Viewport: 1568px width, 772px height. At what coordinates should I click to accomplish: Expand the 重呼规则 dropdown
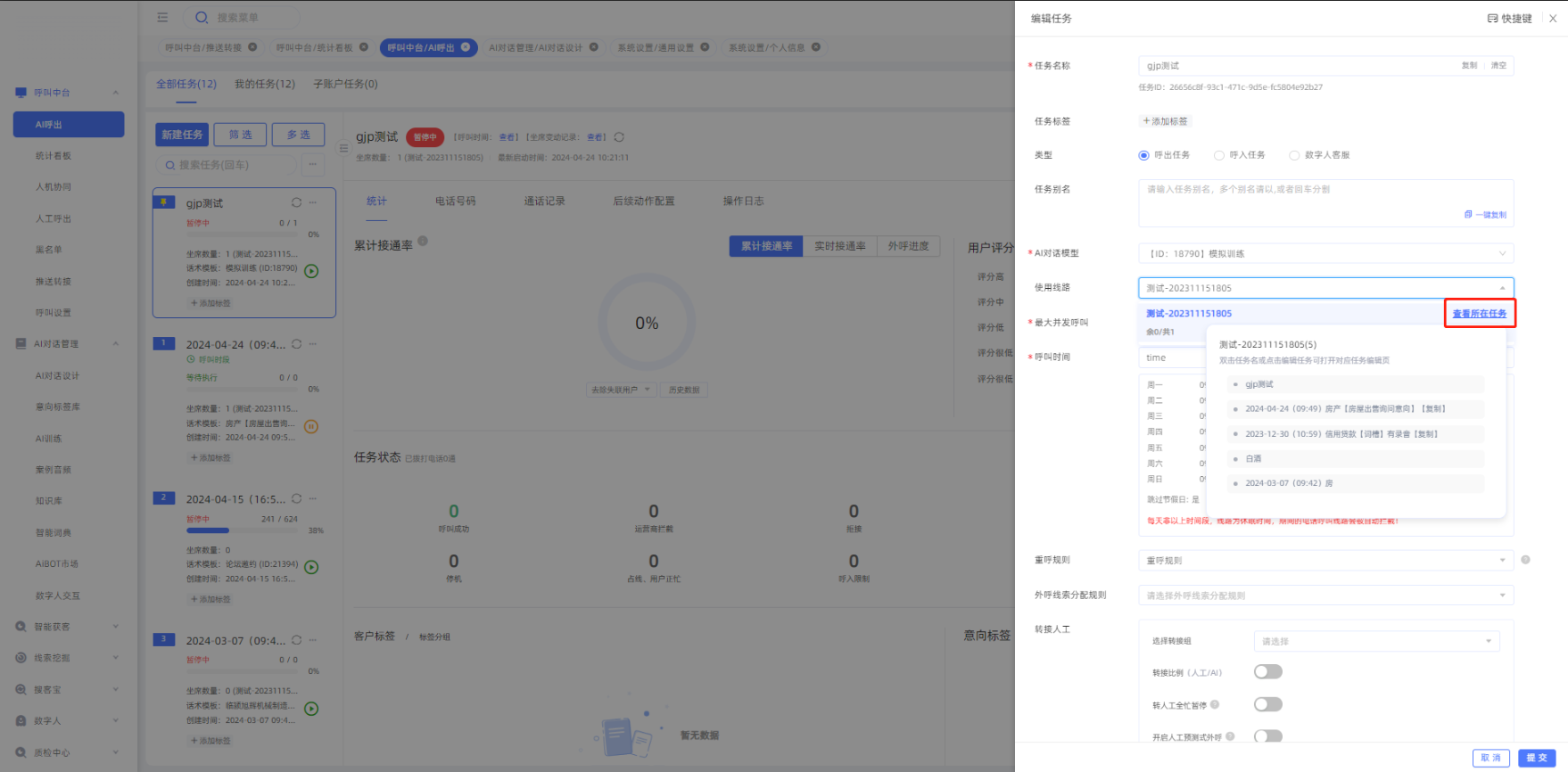click(1325, 561)
